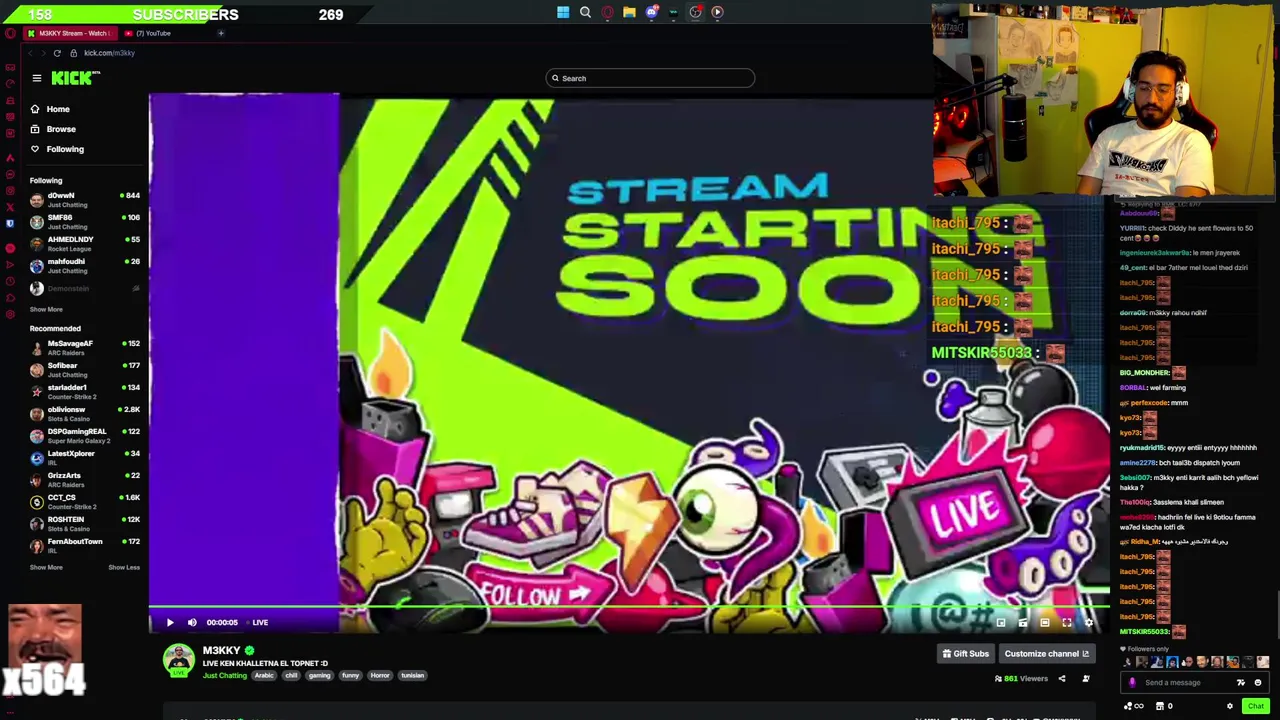Reload the kick.com page
1280x720 pixels.
57,53
